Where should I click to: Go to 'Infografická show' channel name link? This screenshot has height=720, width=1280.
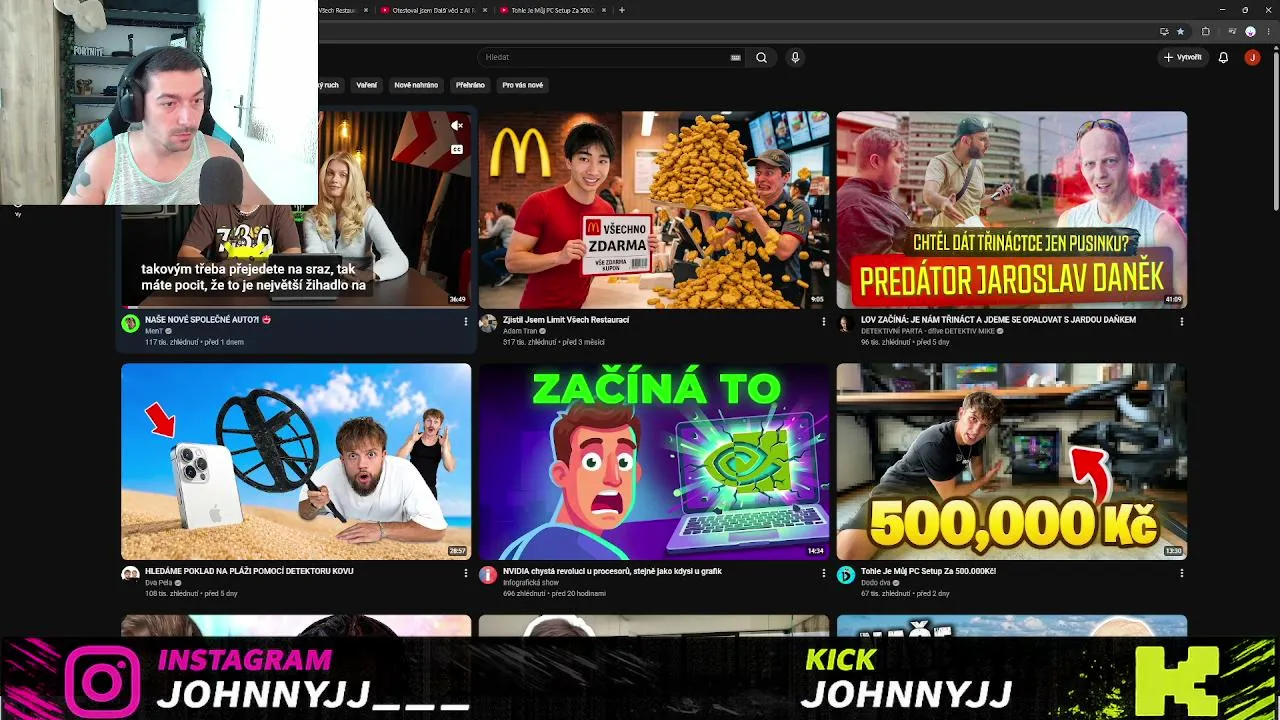point(531,582)
